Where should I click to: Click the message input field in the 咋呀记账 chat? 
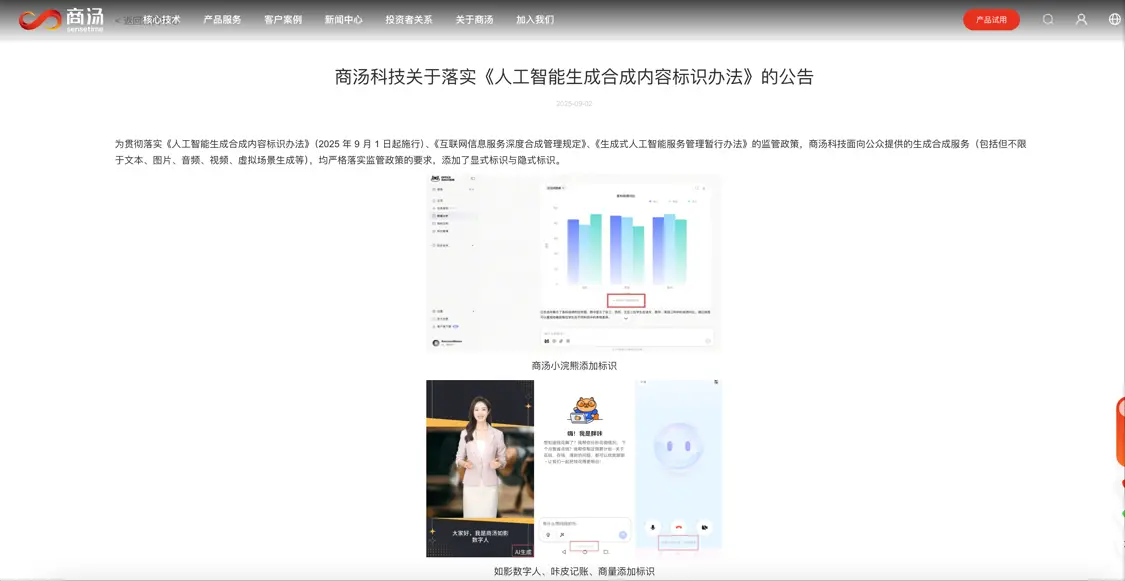(580, 523)
